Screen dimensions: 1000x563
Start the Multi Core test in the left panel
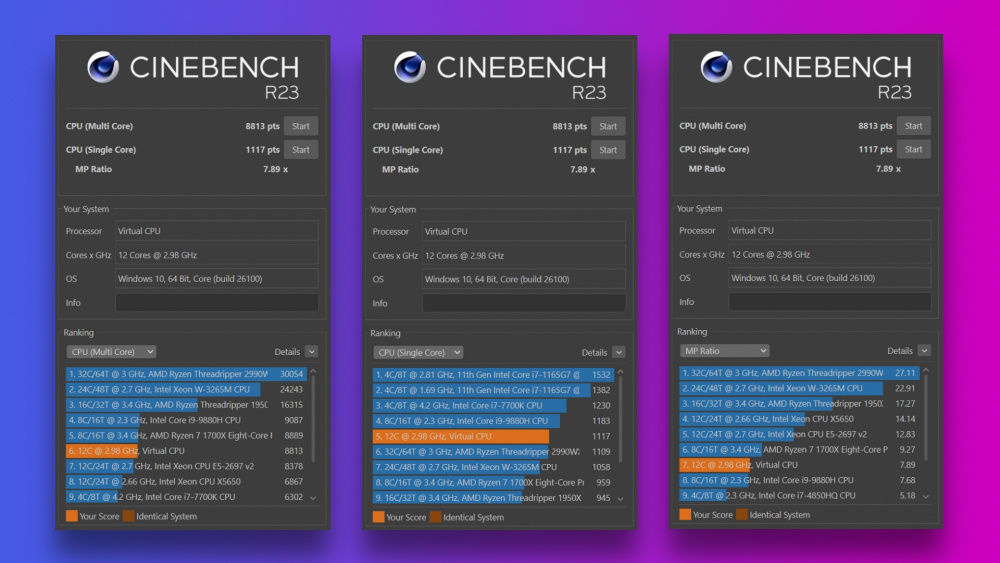(301, 126)
